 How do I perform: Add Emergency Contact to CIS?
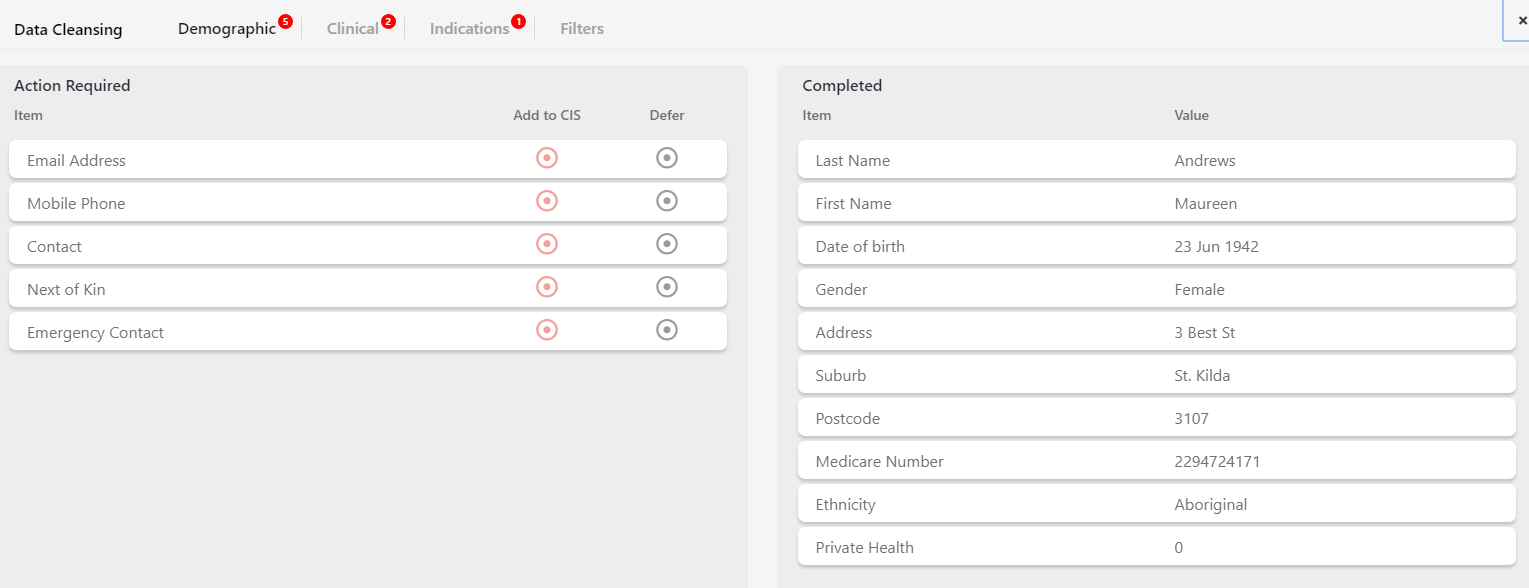pyautogui.click(x=547, y=330)
